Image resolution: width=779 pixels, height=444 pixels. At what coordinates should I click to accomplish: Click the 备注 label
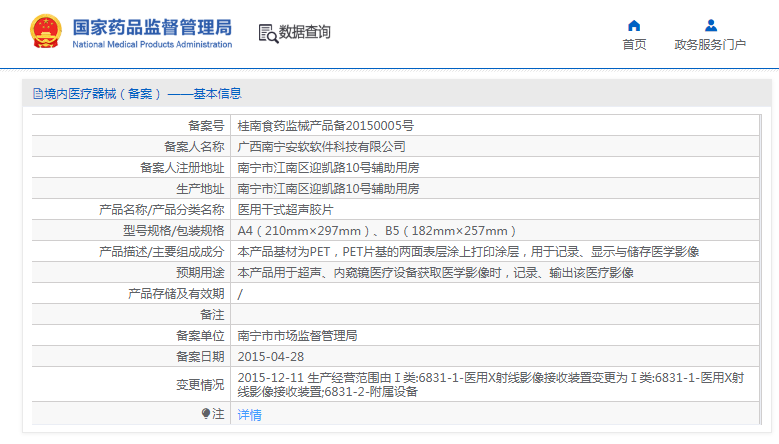pos(212,315)
